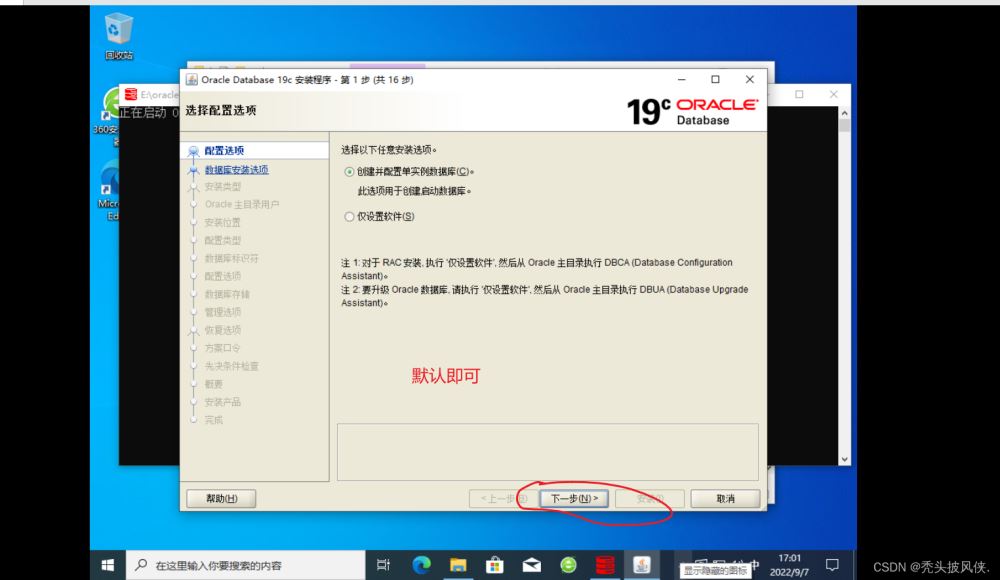Open the Mail app on the taskbar
The image size is (1000, 580).
531,565
